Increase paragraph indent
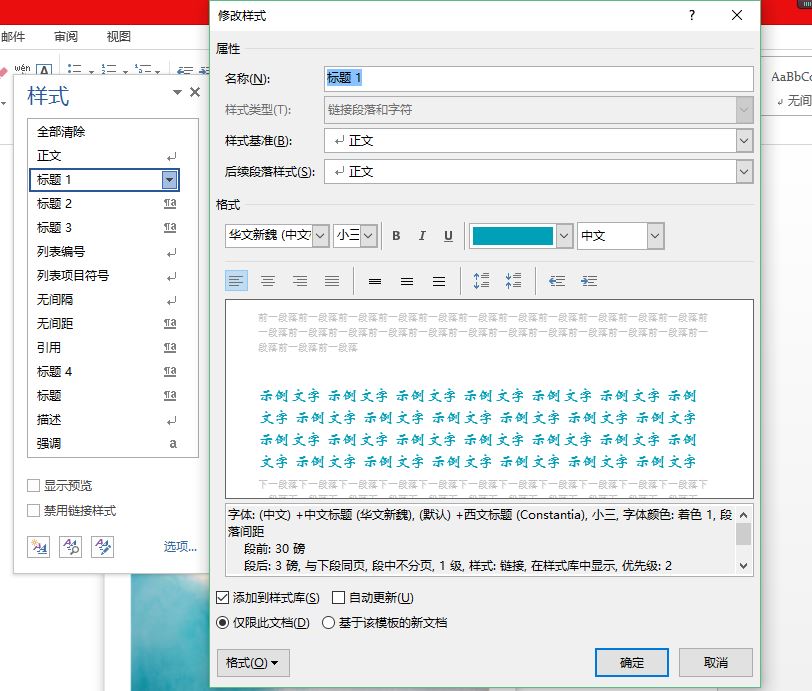The width and height of the screenshot is (812, 691). [x=589, y=281]
